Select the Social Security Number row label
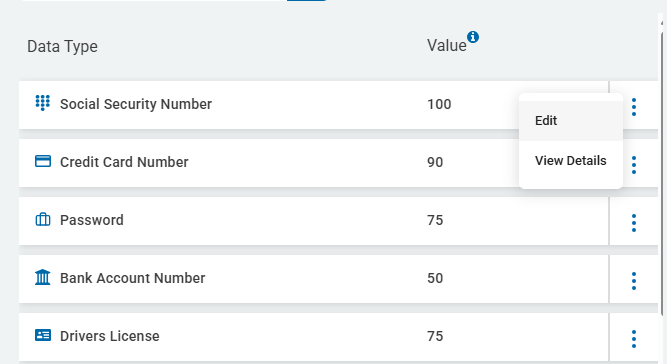The image size is (667, 364). point(136,104)
